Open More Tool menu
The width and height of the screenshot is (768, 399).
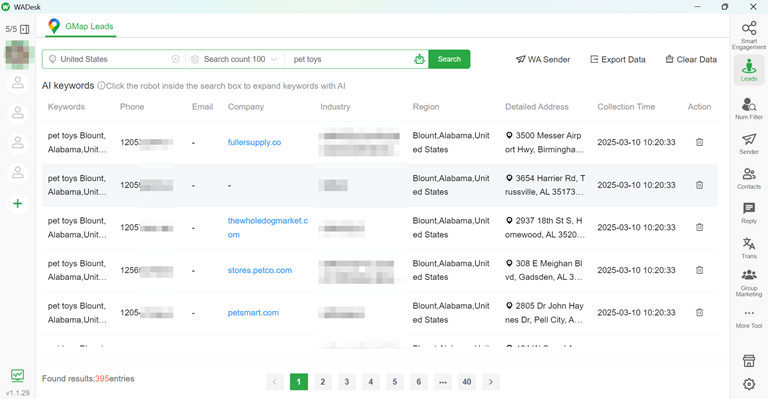click(x=748, y=318)
